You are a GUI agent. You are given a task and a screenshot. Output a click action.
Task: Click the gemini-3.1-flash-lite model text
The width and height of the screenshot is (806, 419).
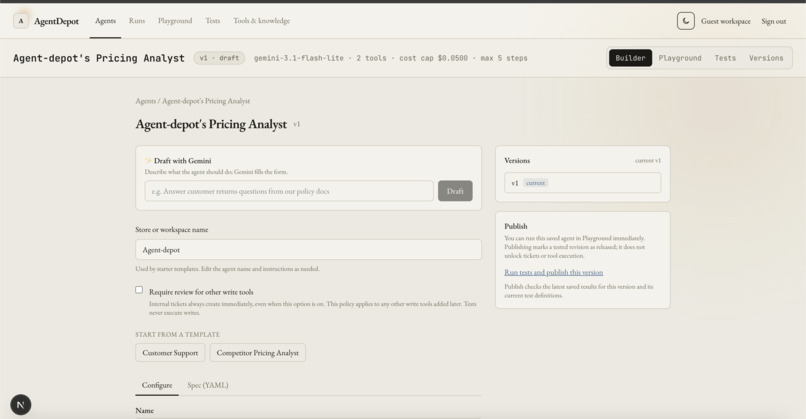coord(299,58)
